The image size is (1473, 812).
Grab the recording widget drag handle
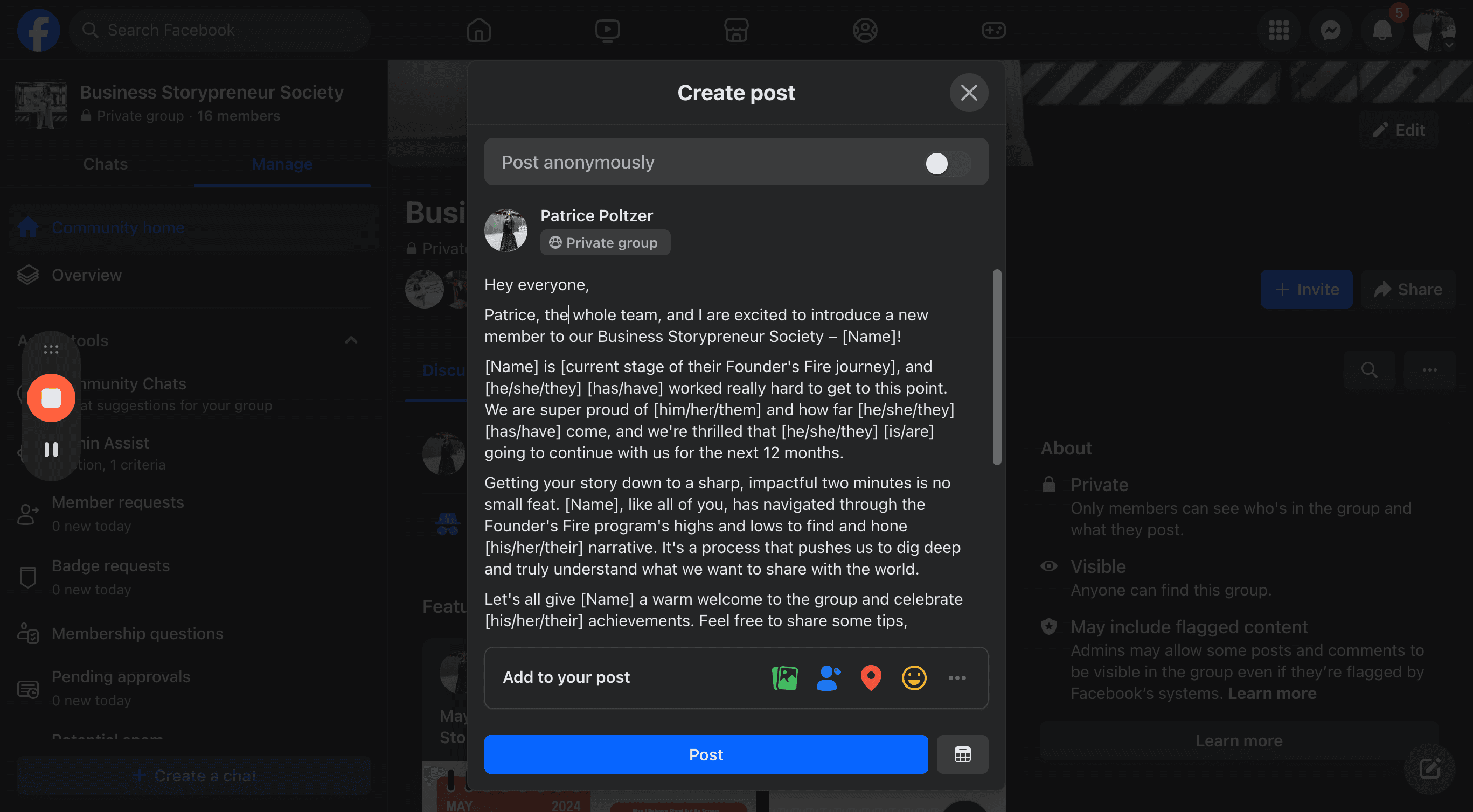(x=51, y=348)
